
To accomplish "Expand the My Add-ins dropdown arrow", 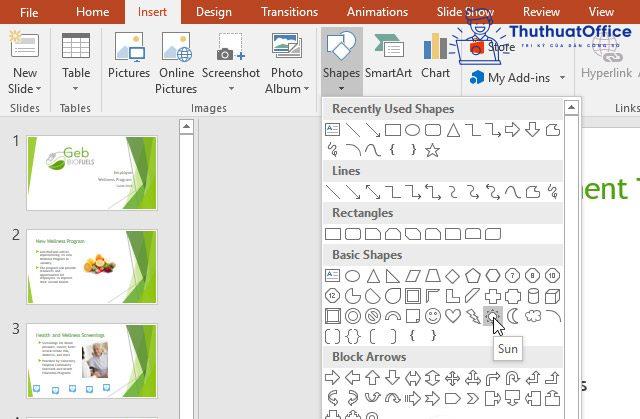I will [x=562, y=78].
